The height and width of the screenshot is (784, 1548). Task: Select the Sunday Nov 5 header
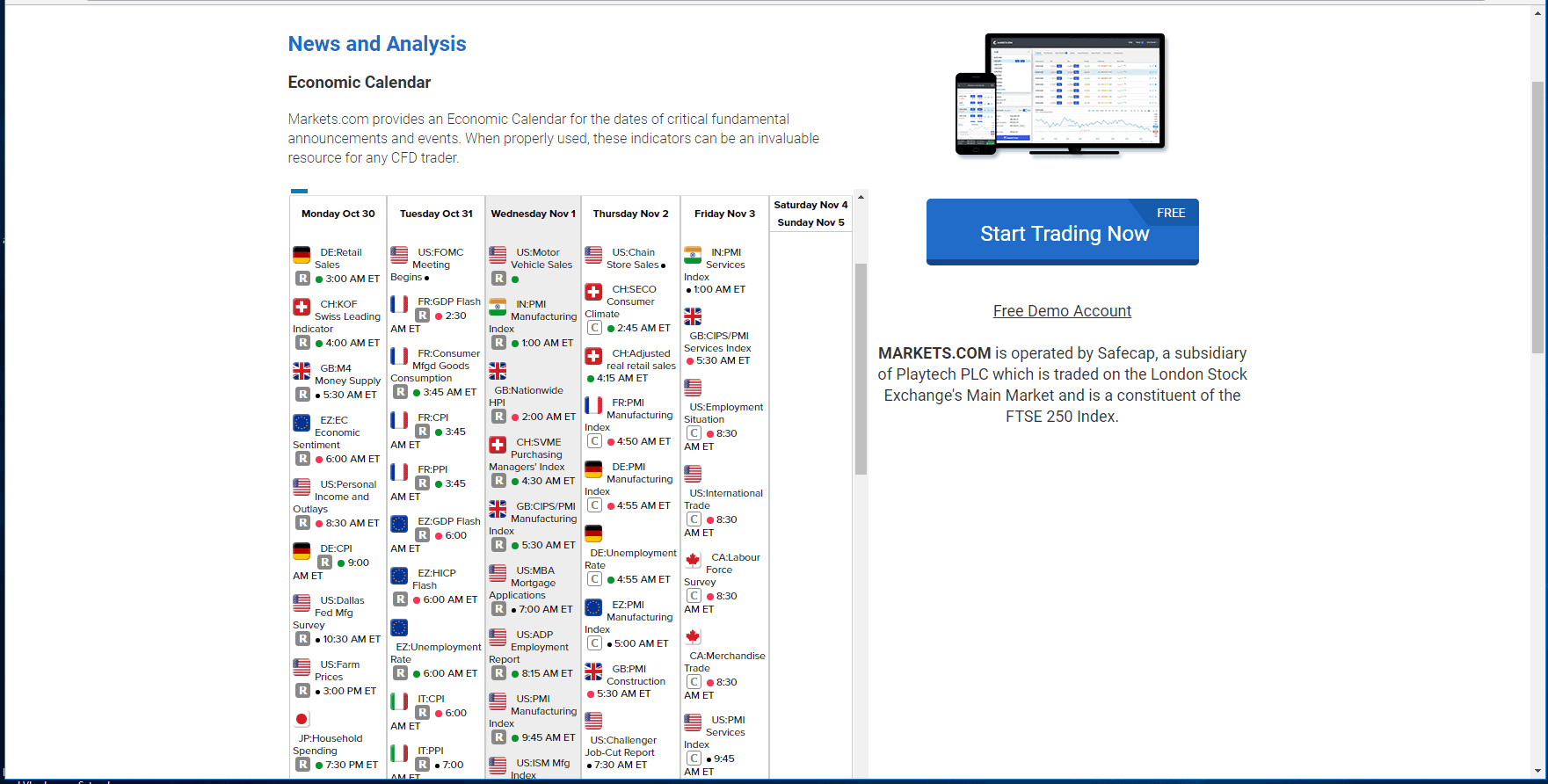[x=810, y=222]
